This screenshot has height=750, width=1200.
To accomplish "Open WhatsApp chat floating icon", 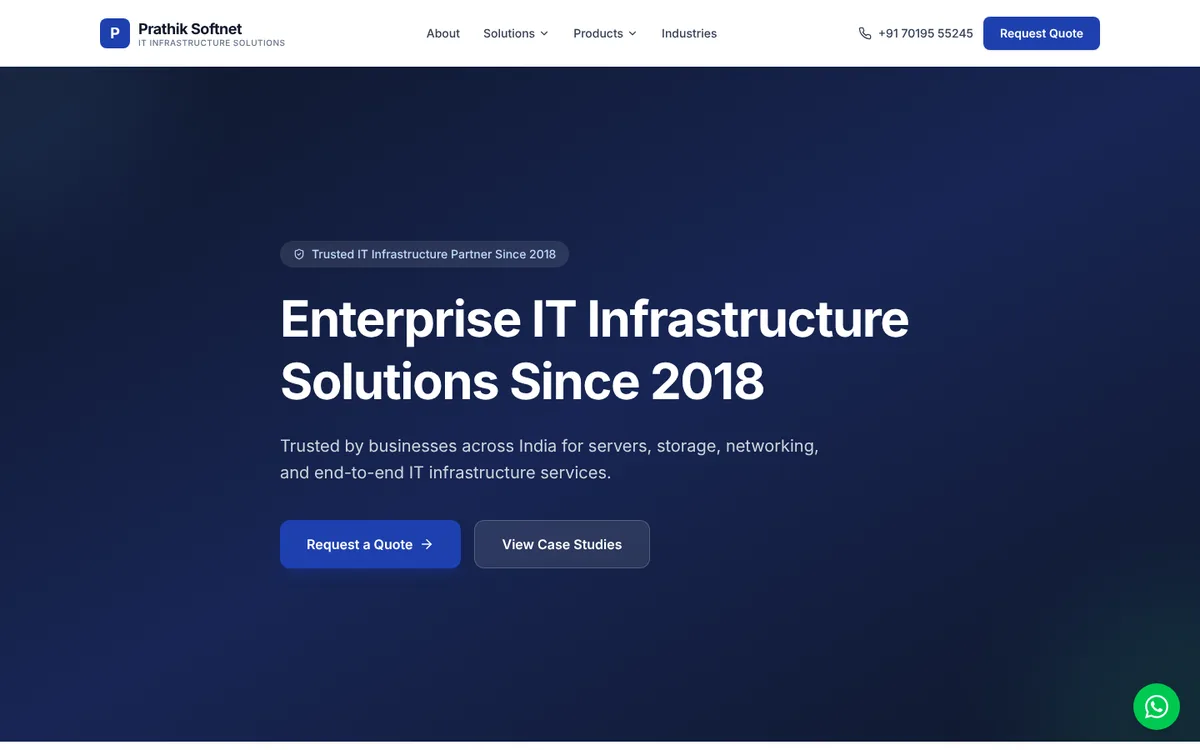I will (x=1156, y=706).
